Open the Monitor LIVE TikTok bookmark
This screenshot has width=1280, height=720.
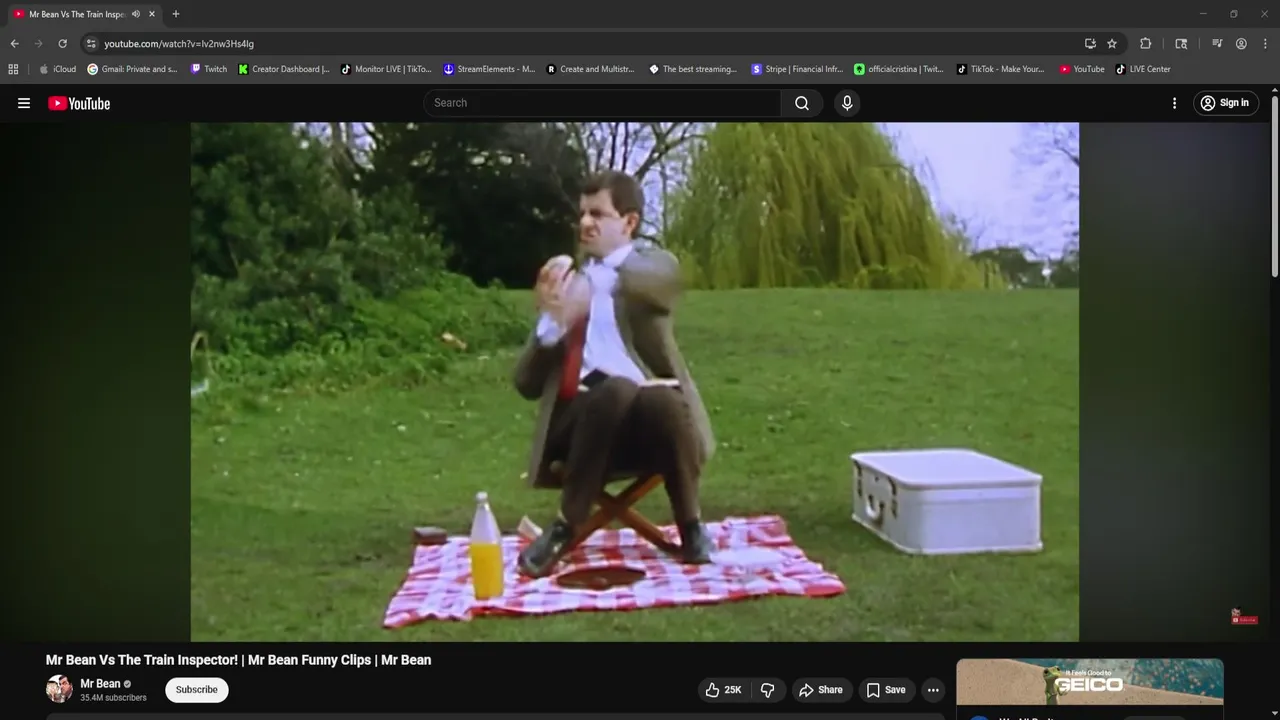click(386, 69)
